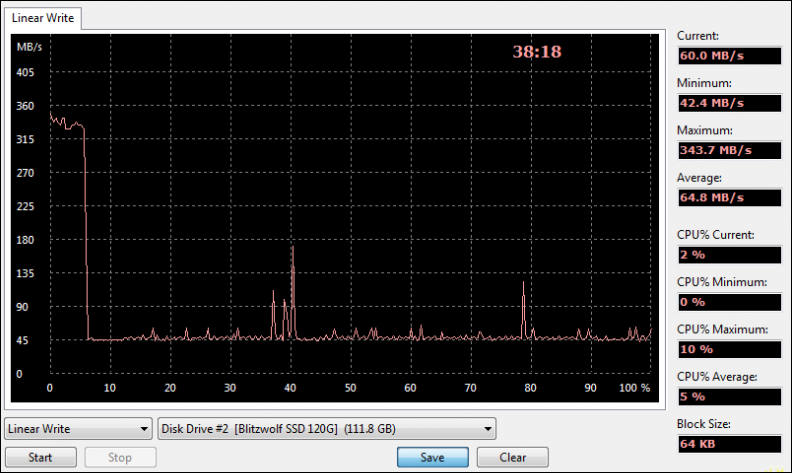Open the Disk Drive #2 Blitzwolf SSD dropdown
The width and height of the screenshot is (792, 473).
[327, 429]
